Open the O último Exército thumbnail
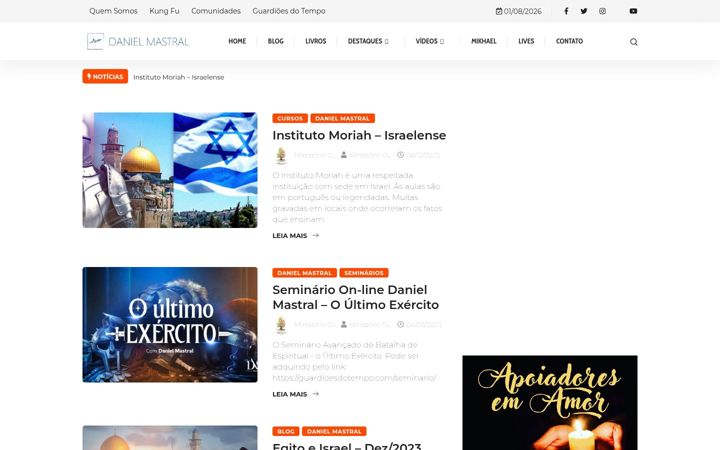This screenshot has width=720, height=450. click(x=170, y=325)
